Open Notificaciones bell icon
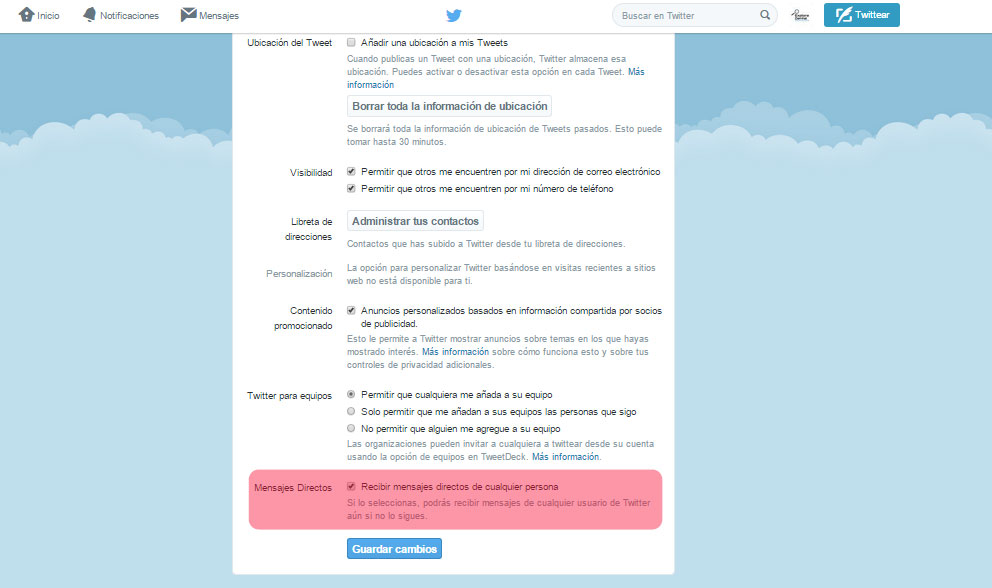The image size is (992, 588). 90,15
